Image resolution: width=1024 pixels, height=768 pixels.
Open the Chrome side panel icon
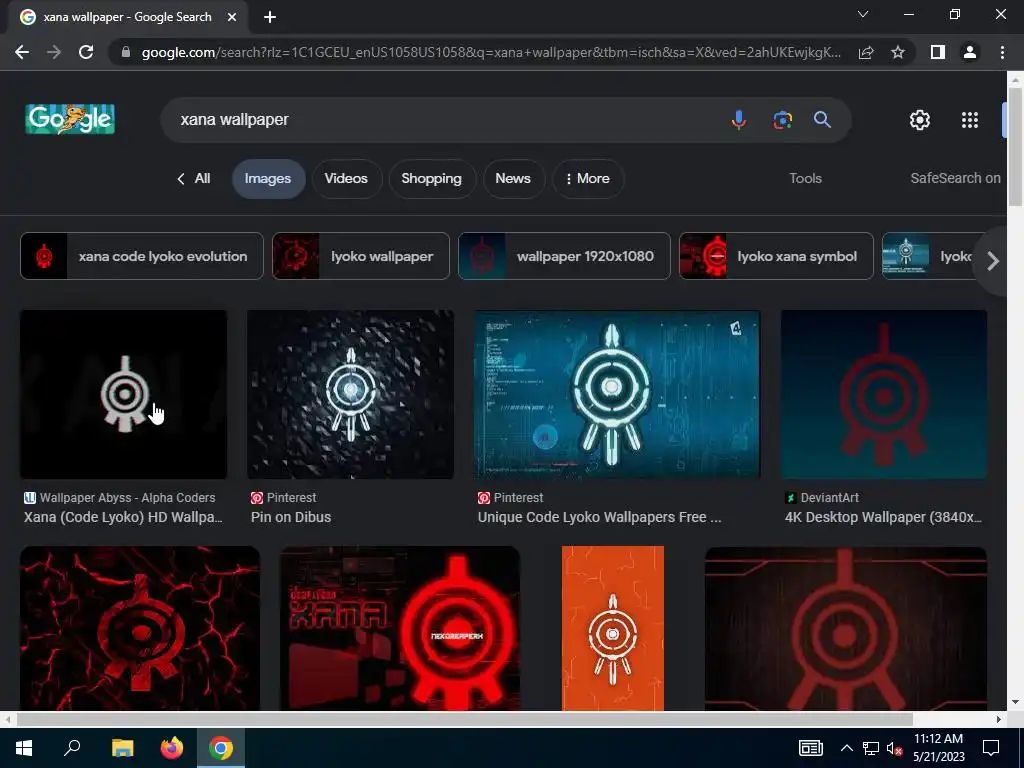click(938, 52)
